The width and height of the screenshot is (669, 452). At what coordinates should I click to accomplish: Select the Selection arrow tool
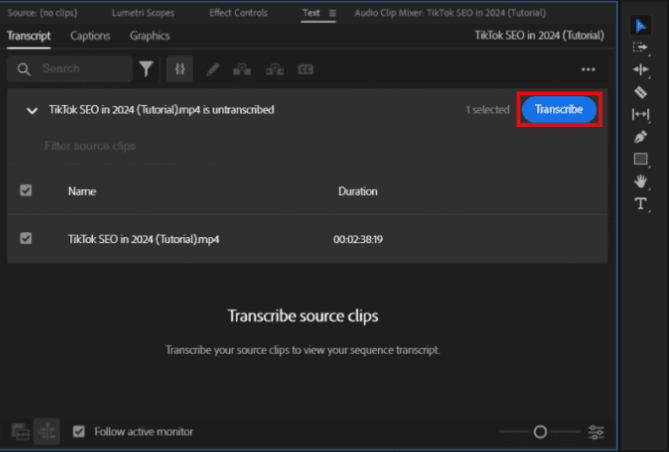tap(641, 25)
